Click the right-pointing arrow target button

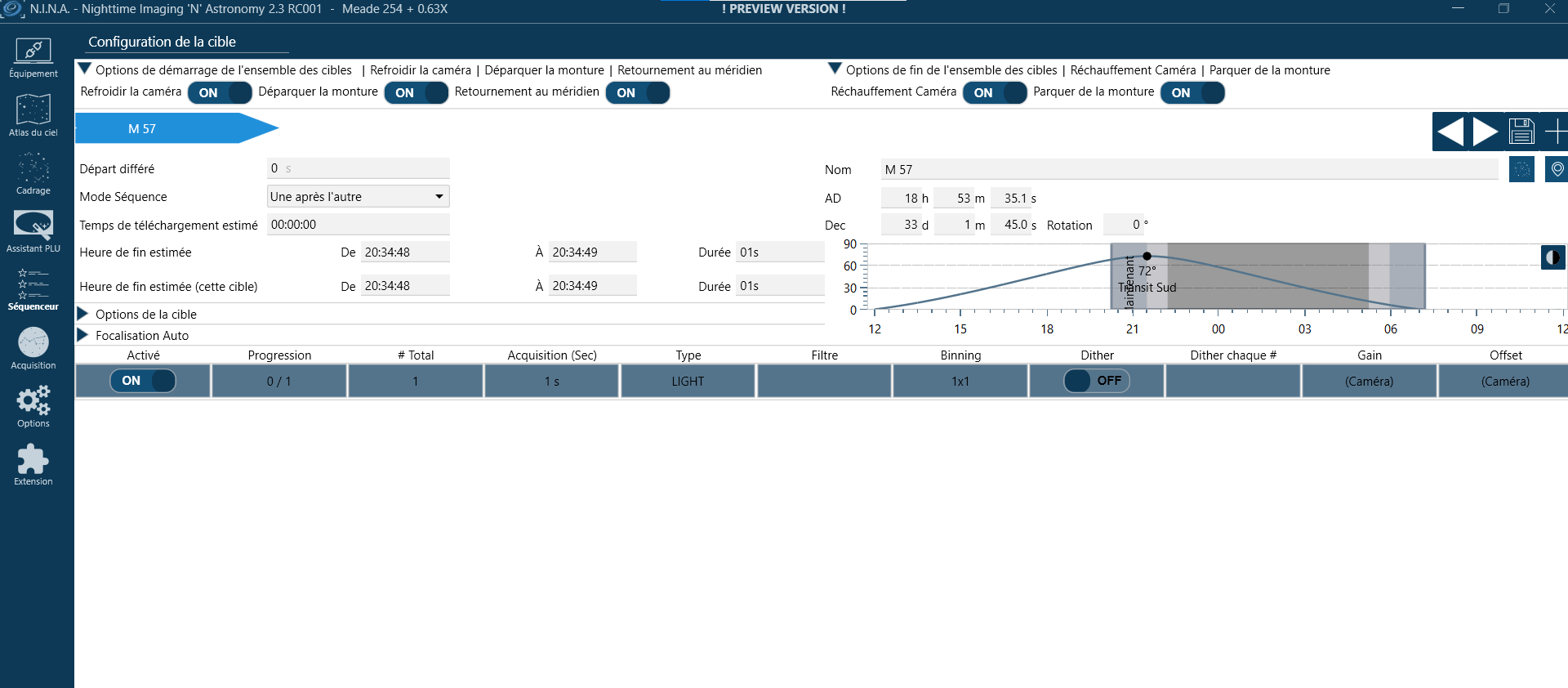pos(1486,132)
